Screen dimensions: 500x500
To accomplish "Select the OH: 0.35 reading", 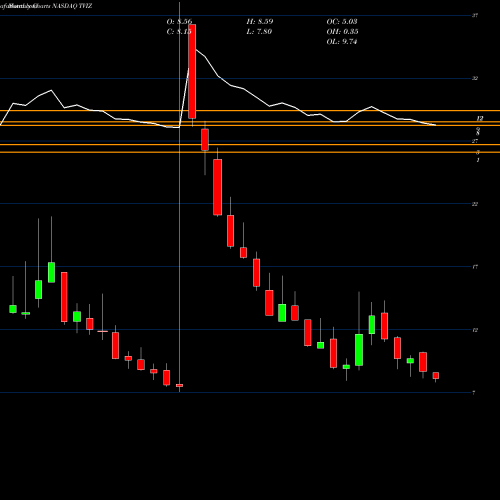I will tap(342, 32).
